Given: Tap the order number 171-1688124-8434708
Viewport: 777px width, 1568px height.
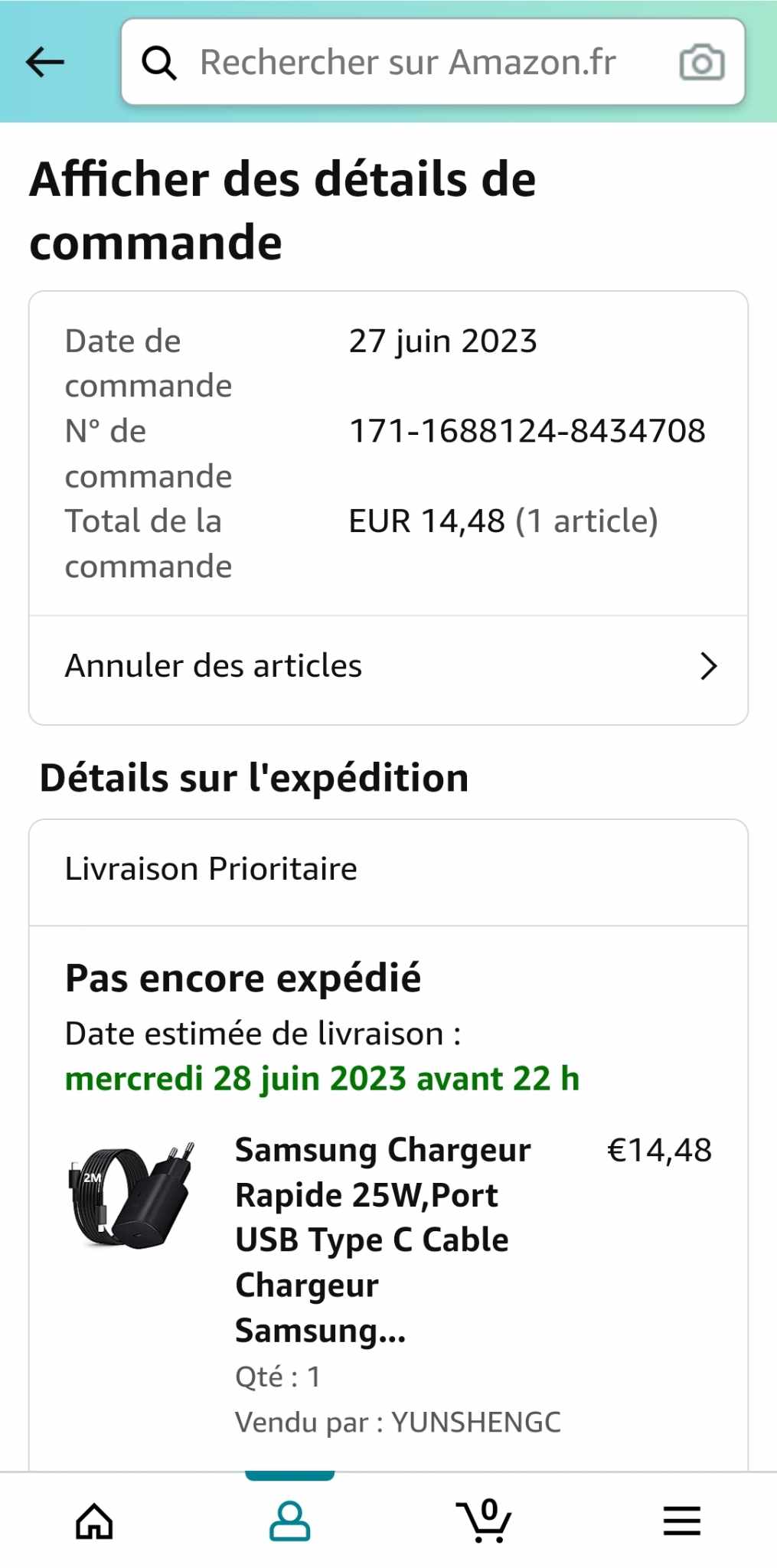Looking at the screenshot, I should click(x=527, y=431).
